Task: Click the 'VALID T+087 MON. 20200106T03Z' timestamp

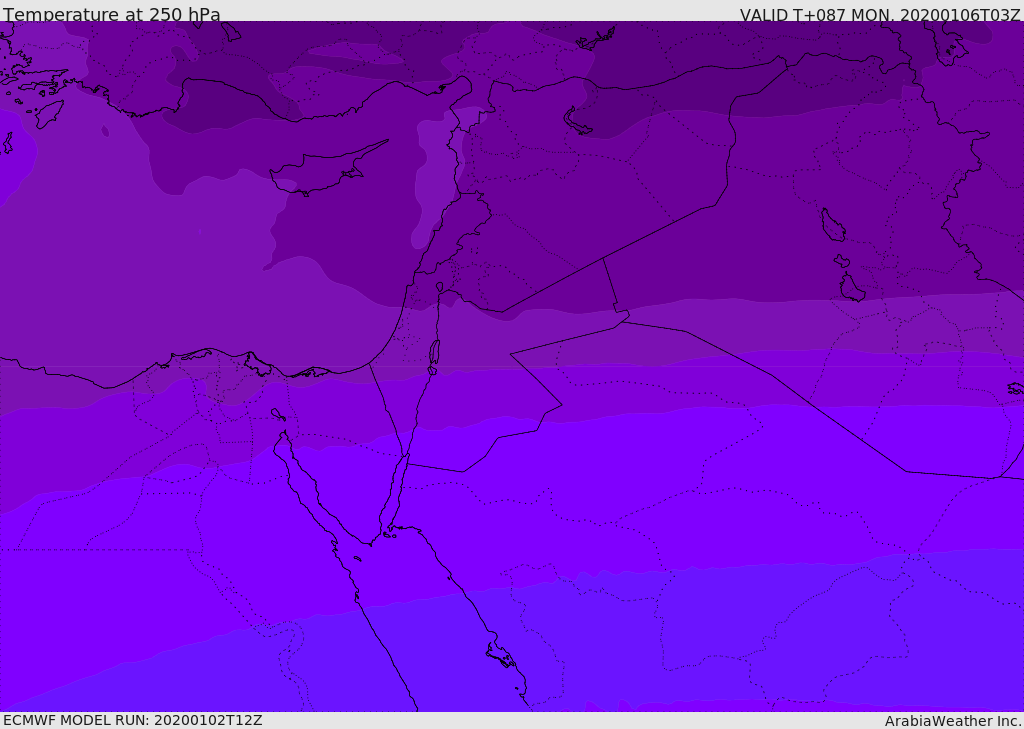Action: [x=880, y=14]
